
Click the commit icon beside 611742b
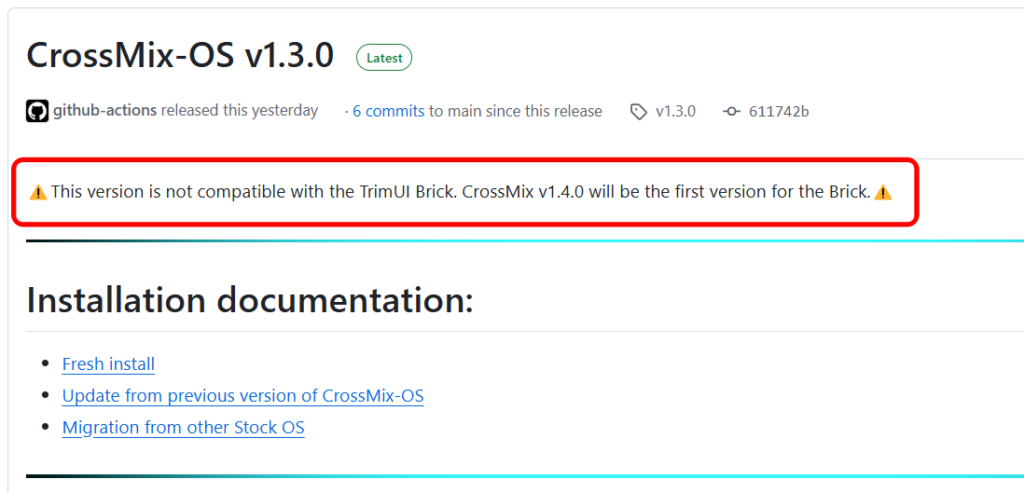[731, 112]
